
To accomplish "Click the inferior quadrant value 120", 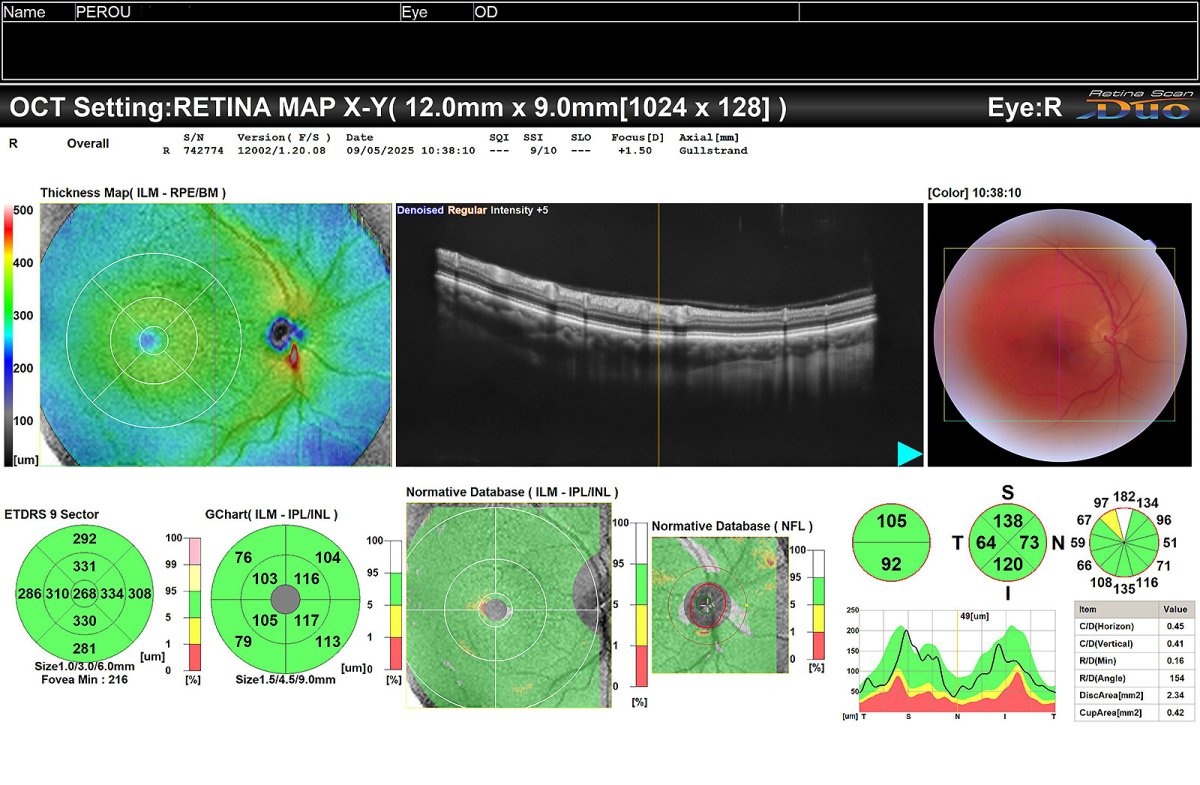I will click(x=1009, y=564).
